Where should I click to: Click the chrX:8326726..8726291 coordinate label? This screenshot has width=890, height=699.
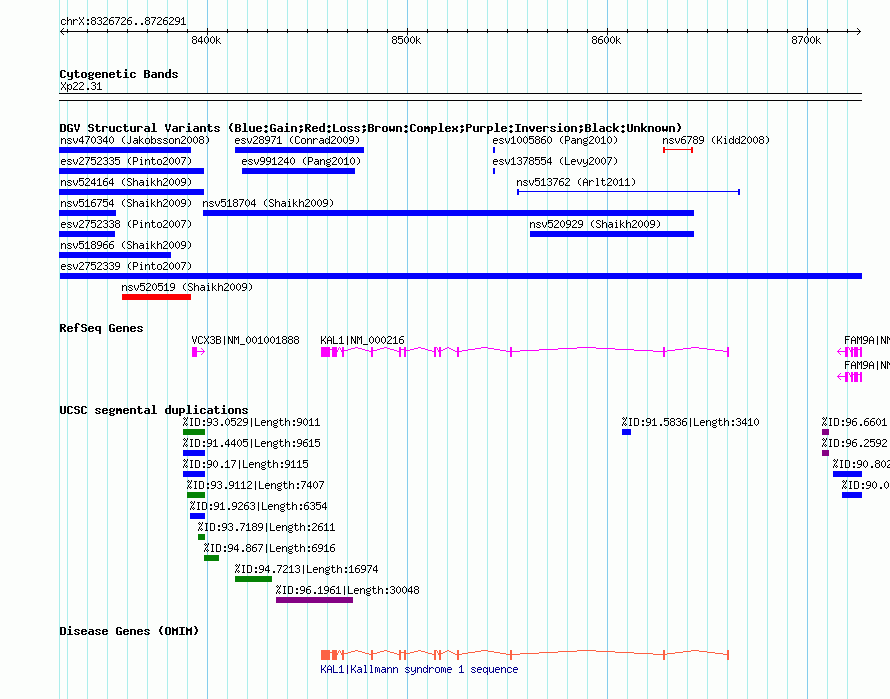point(123,21)
